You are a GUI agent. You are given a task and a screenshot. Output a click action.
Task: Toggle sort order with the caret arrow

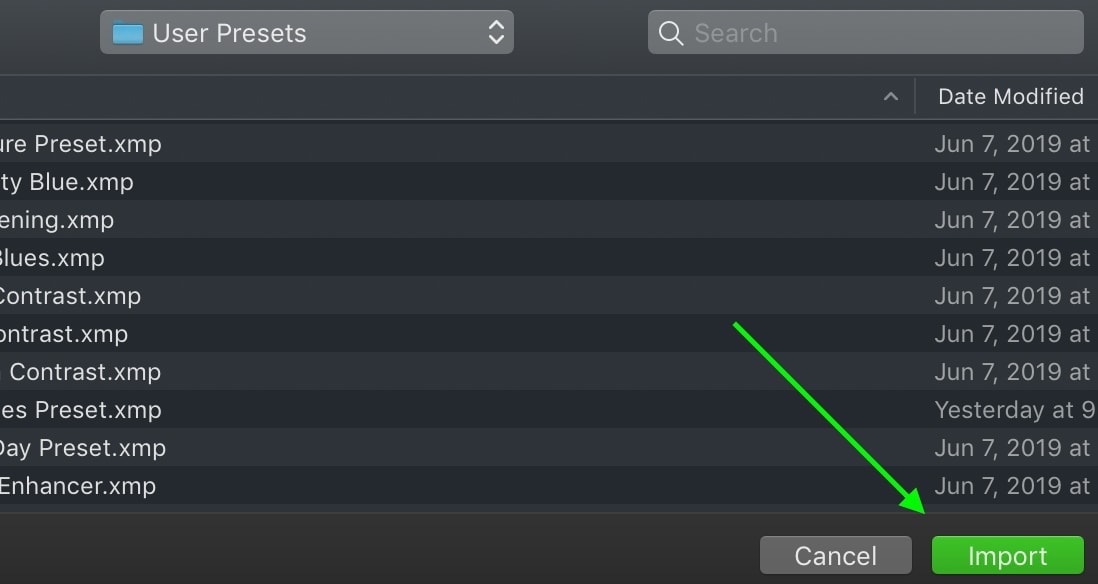891,97
